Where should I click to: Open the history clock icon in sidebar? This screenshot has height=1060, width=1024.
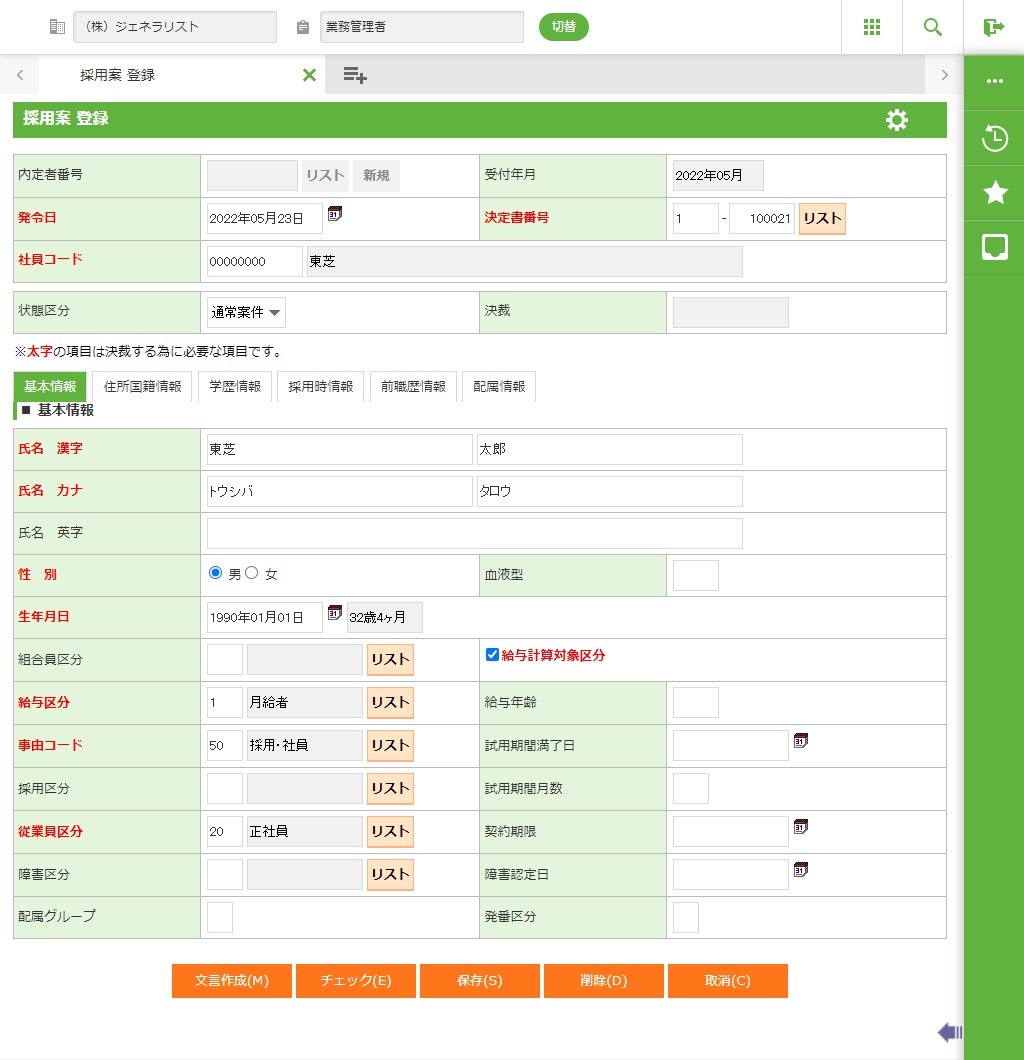click(x=995, y=138)
